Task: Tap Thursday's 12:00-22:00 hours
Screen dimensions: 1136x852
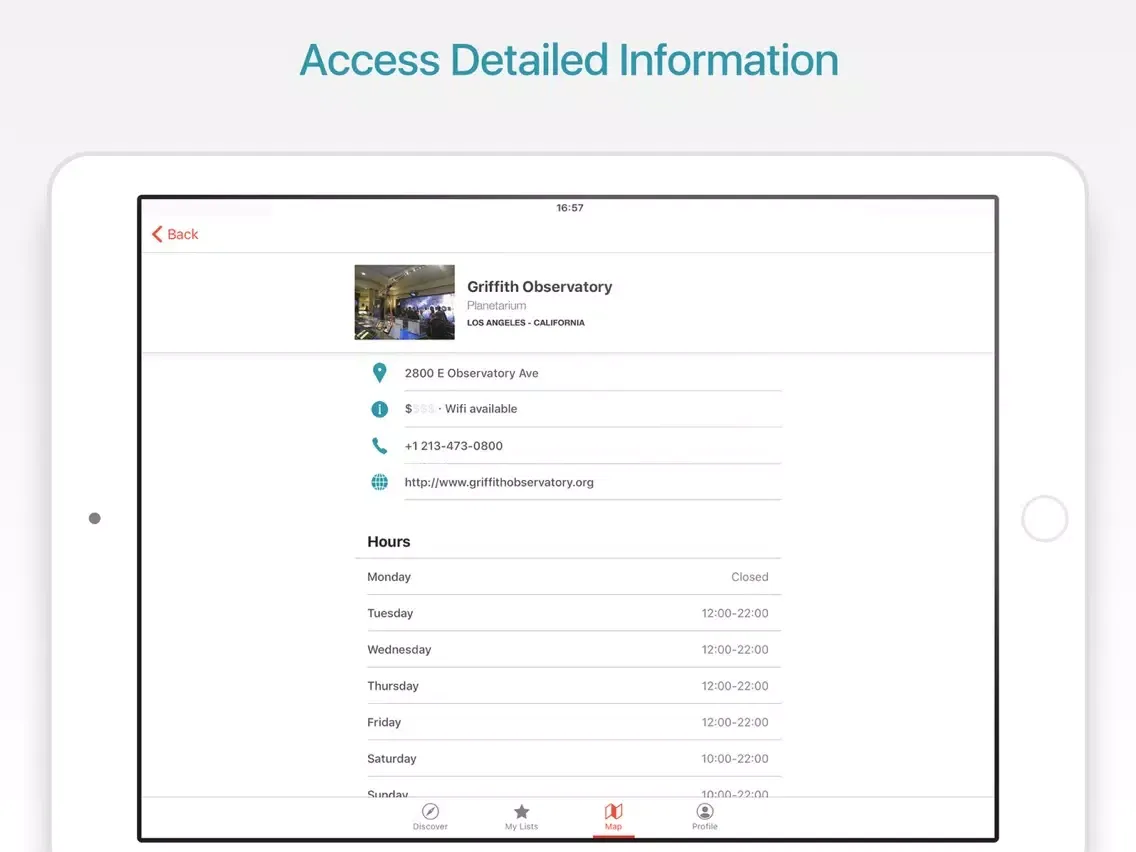Action: point(735,686)
